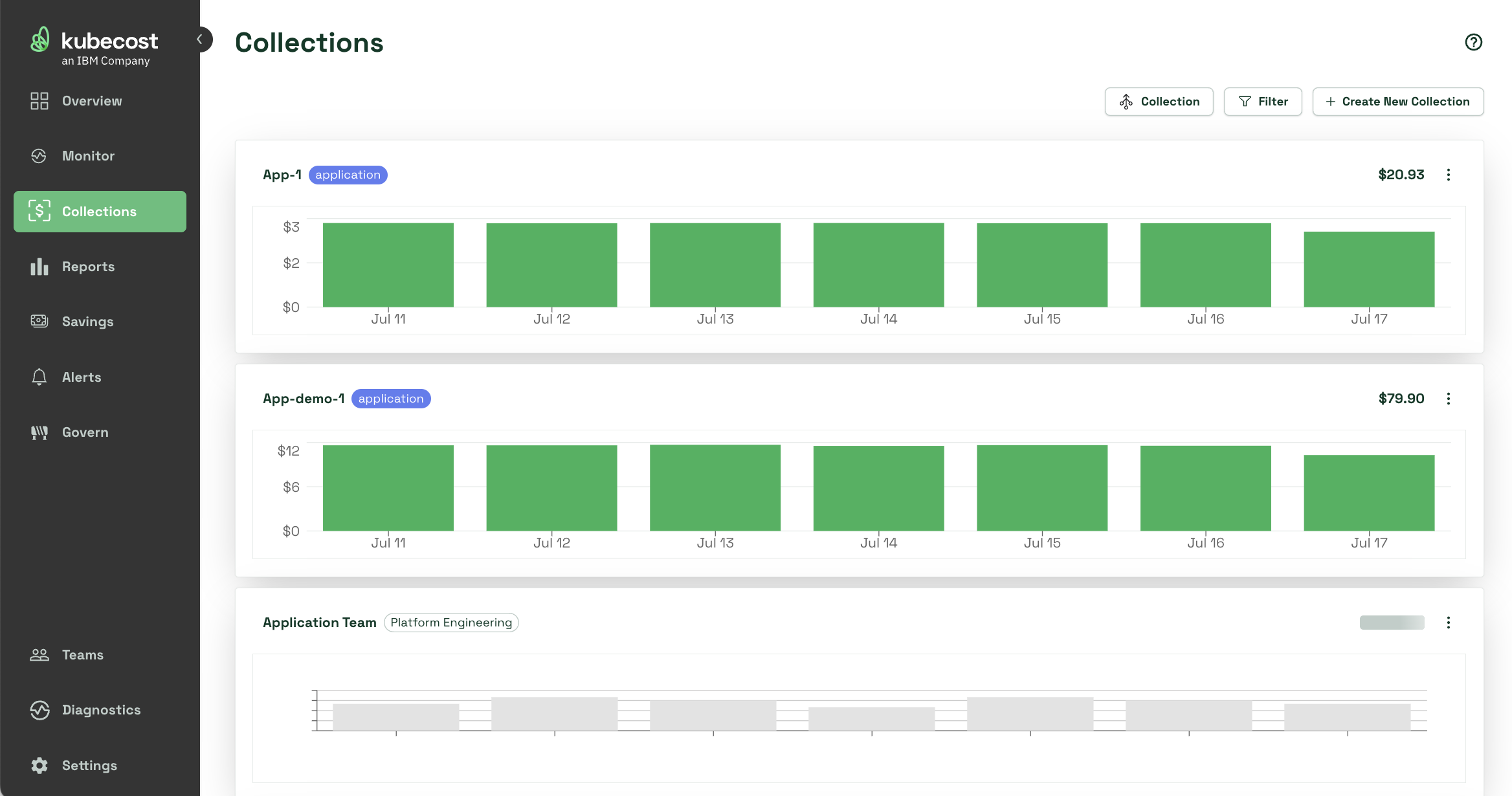This screenshot has height=796, width=1512.
Task: Click the Alerts bell icon
Action: click(39, 377)
